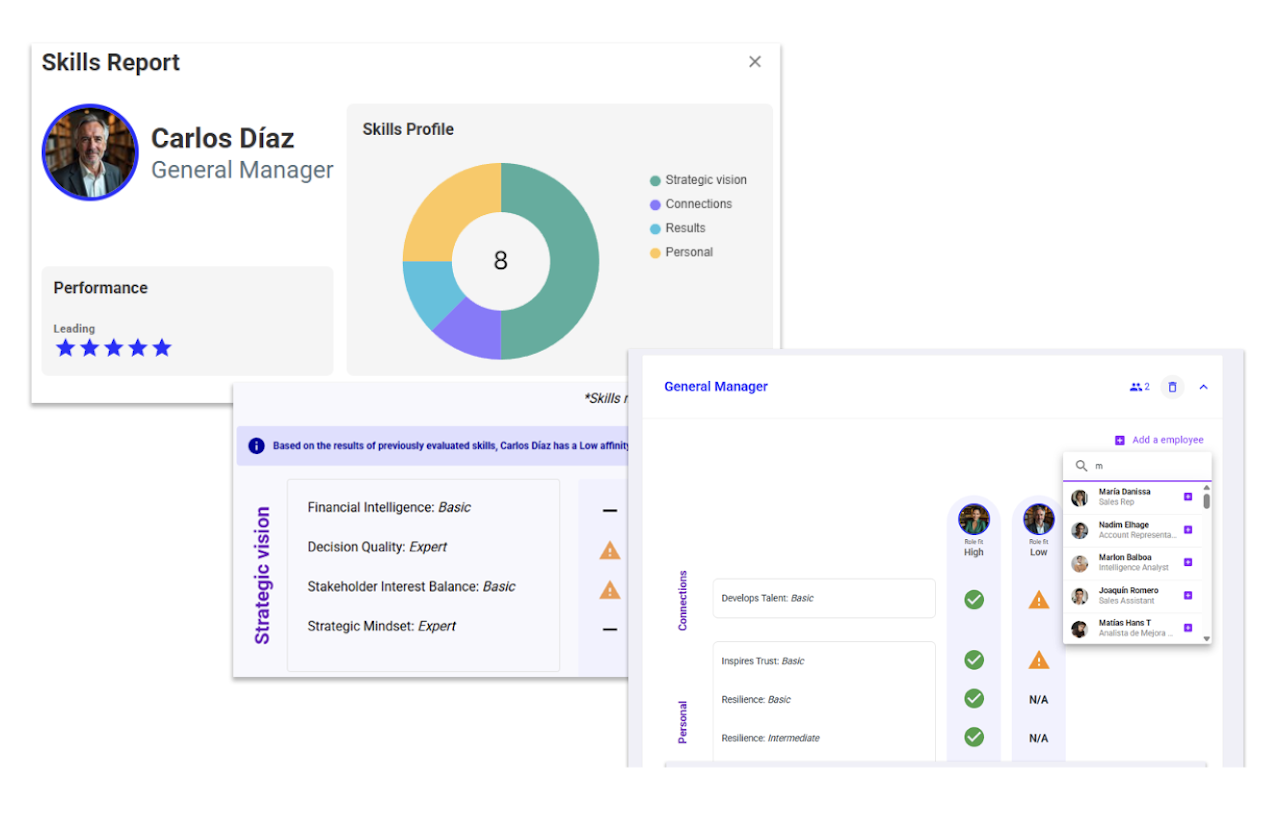Collapse the General Manager section
Screen dimensions: 1280x835
coord(1203,387)
